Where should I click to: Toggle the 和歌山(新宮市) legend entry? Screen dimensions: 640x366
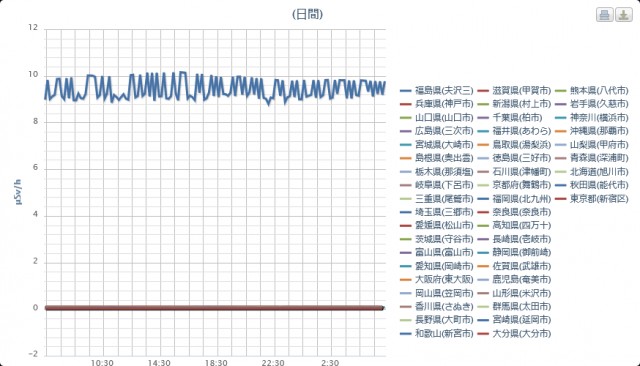tap(437, 333)
